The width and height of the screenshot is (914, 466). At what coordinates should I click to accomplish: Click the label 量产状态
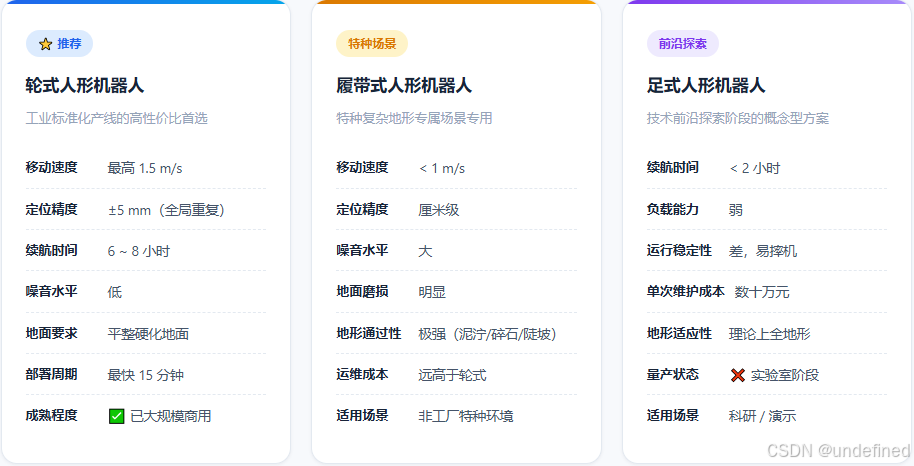coord(673,374)
